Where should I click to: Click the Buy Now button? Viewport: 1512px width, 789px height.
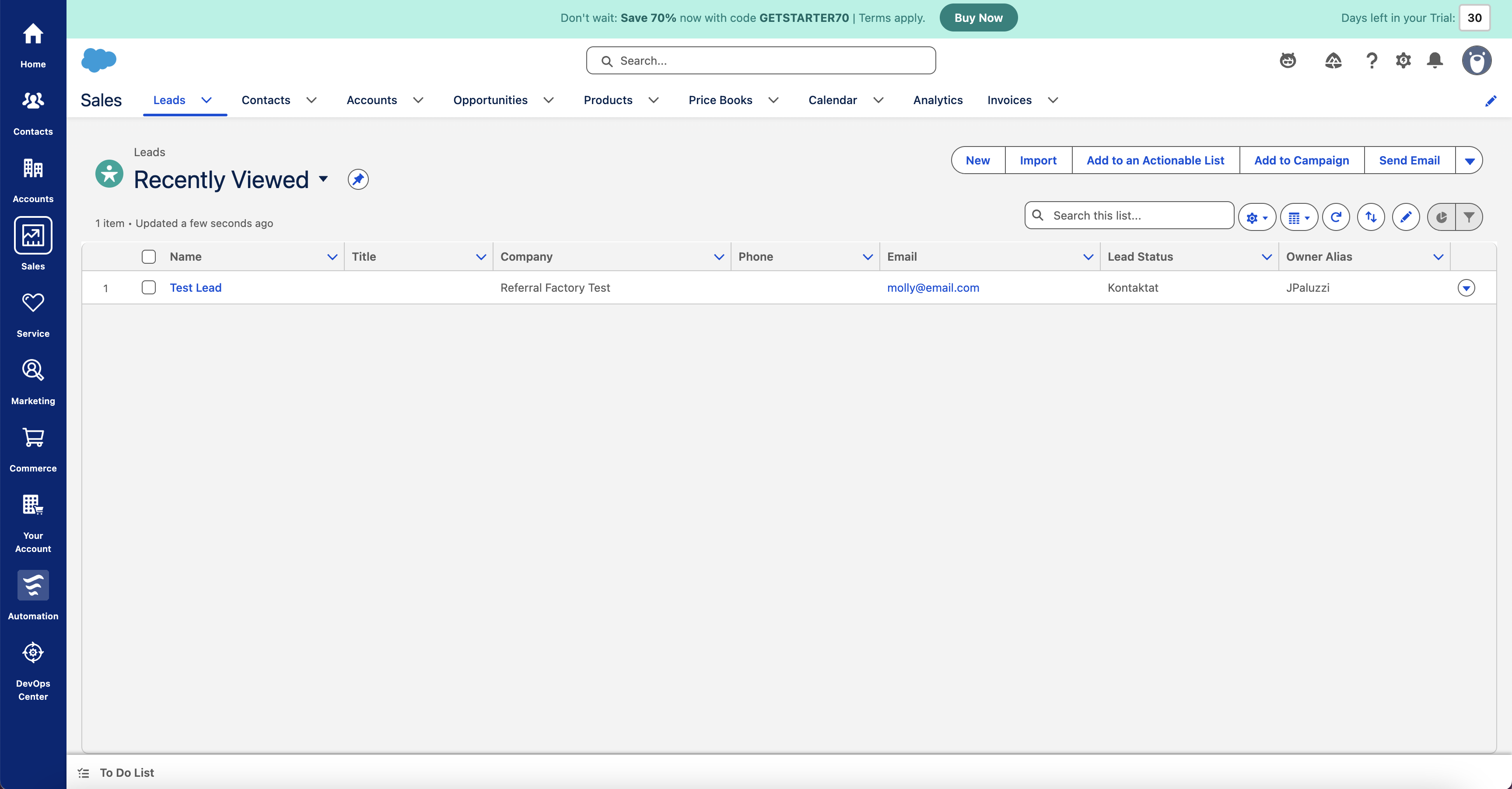pyautogui.click(x=978, y=17)
